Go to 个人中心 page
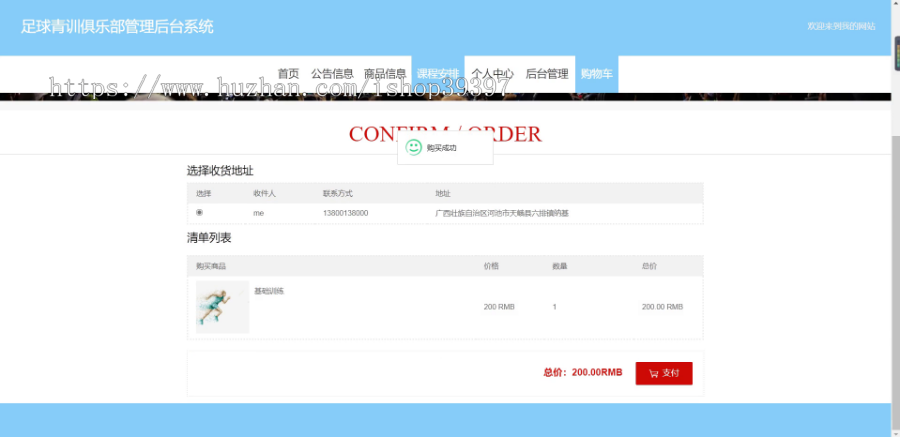This screenshot has height=437, width=900. [x=492, y=74]
